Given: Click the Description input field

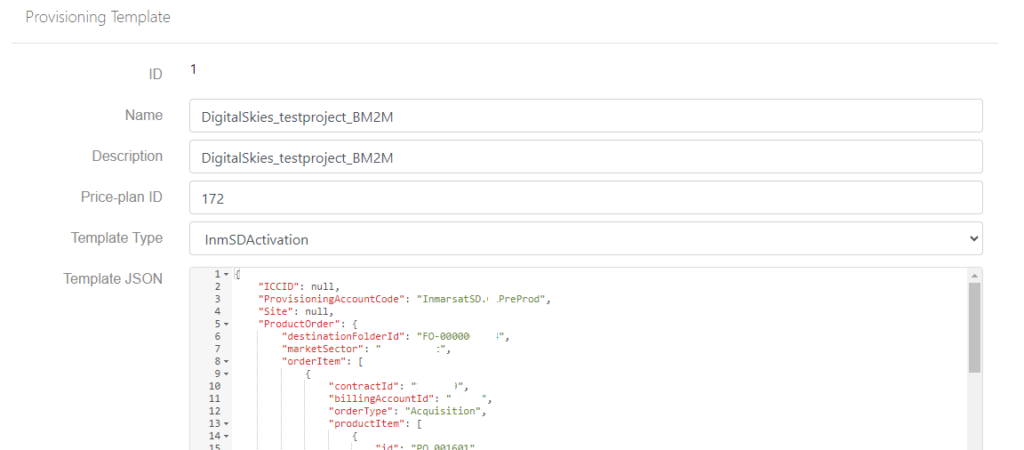Looking at the screenshot, I should (x=585, y=157).
